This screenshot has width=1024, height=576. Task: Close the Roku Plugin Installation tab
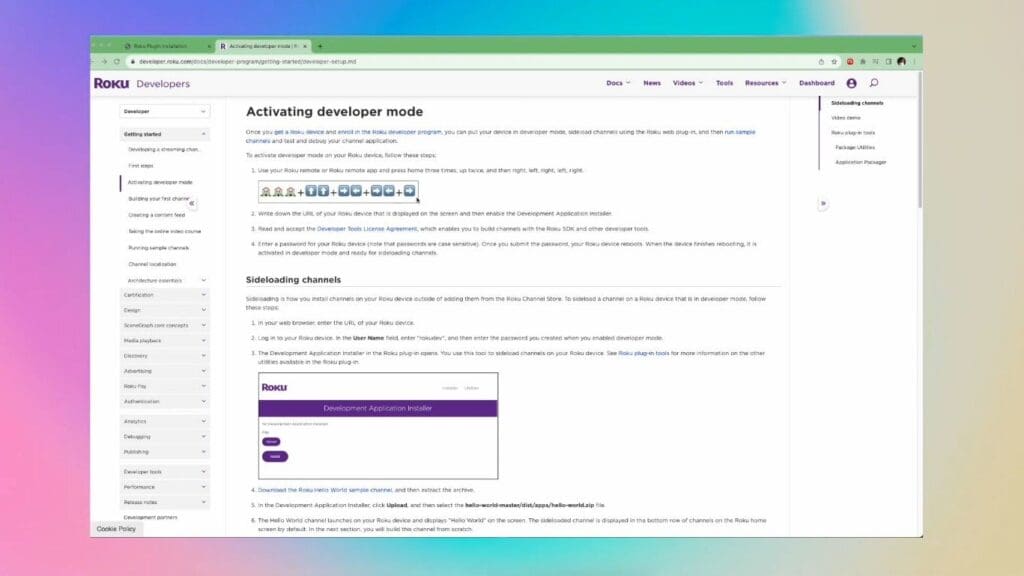209,46
